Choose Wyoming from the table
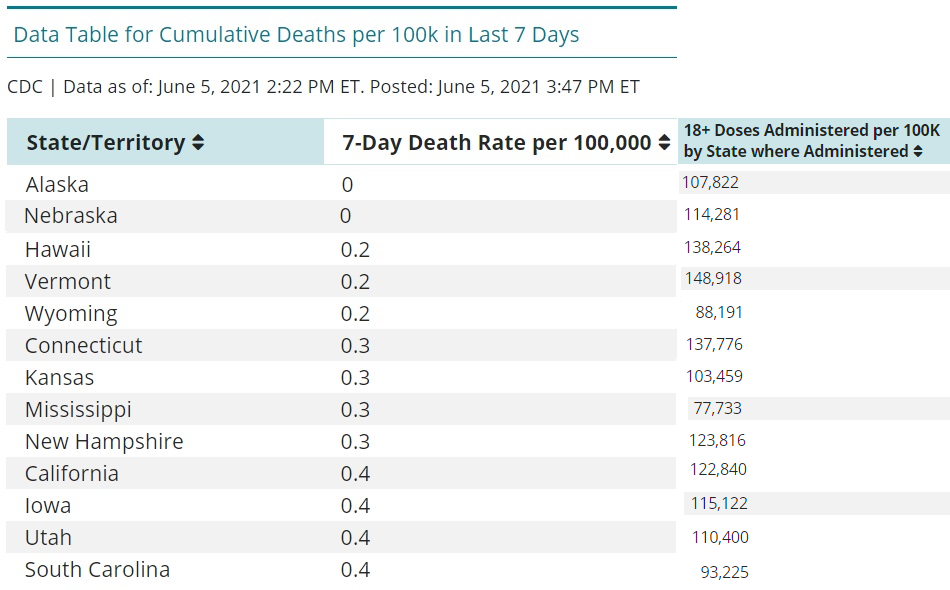The width and height of the screenshot is (950, 590). coord(71,314)
